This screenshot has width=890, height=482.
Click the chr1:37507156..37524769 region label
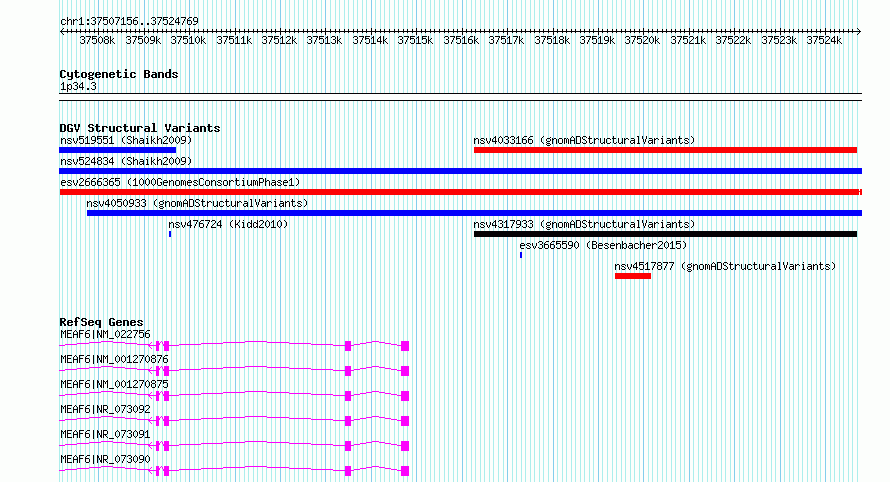[x=129, y=21]
